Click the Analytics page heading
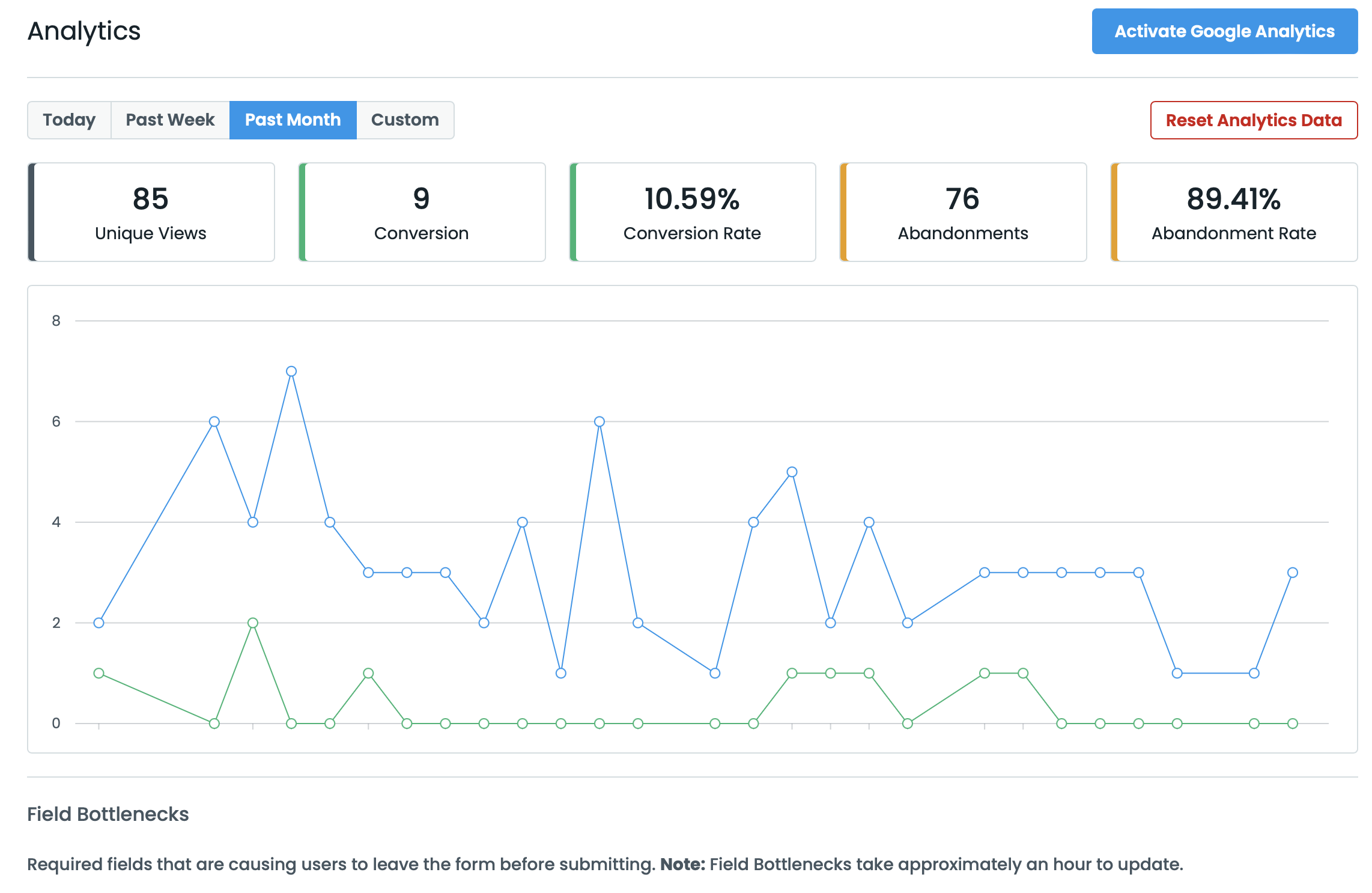This screenshot has width=1372, height=893. tap(84, 31)
